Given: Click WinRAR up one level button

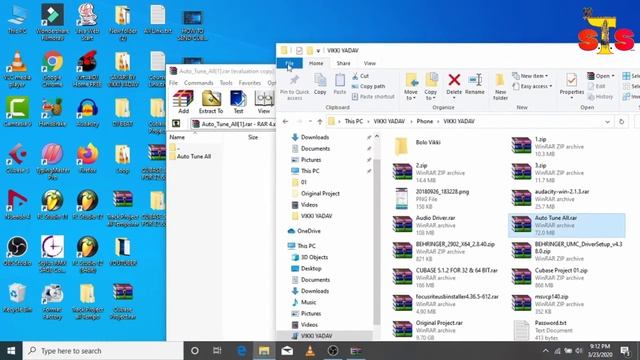Looking at the screenshot, I should click(x=176, y=123).
